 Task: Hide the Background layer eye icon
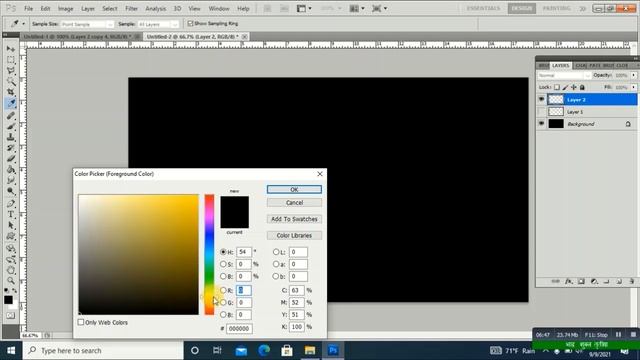[x=541, y=124]
